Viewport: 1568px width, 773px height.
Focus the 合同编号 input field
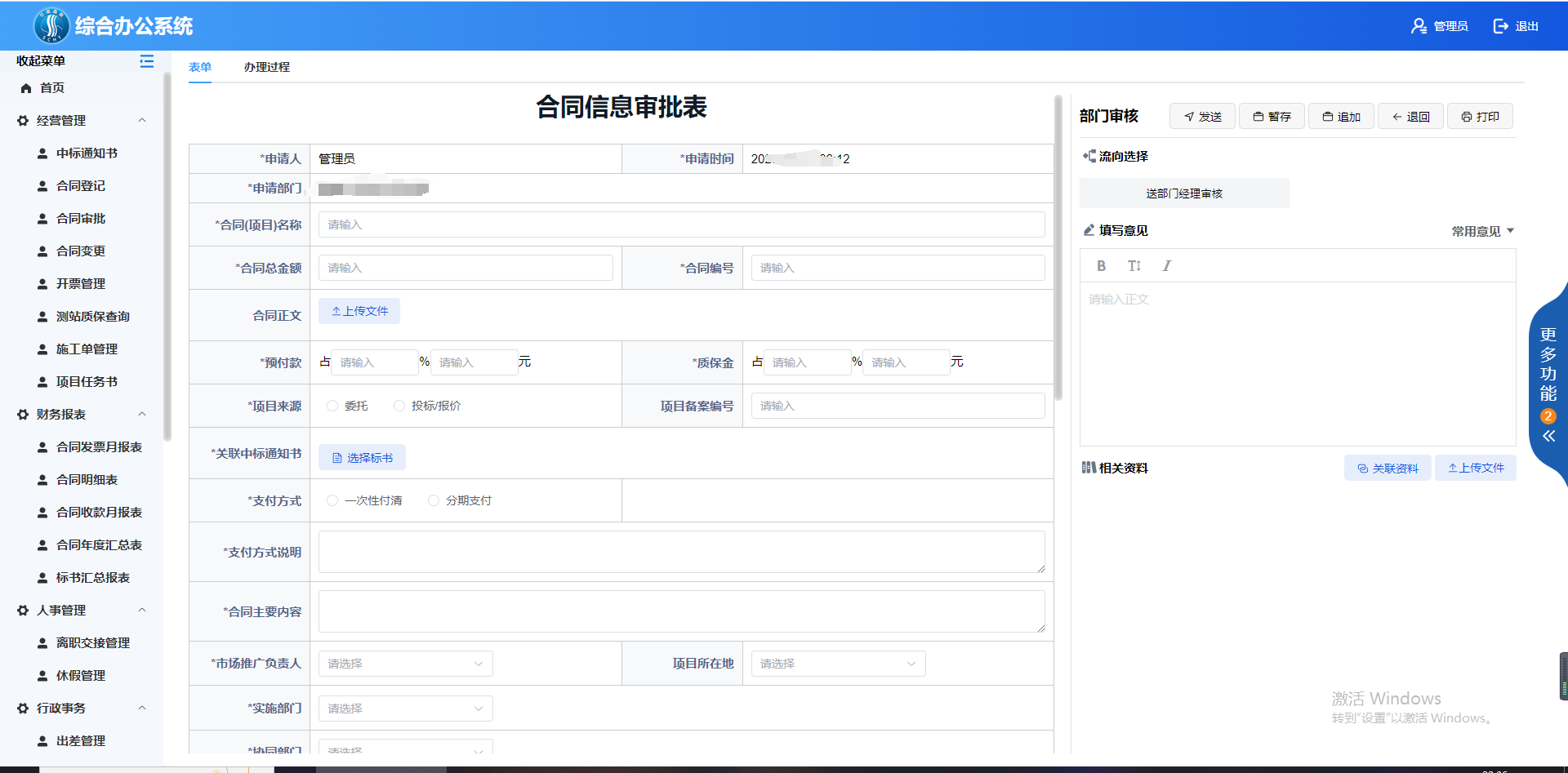point(898,268)
